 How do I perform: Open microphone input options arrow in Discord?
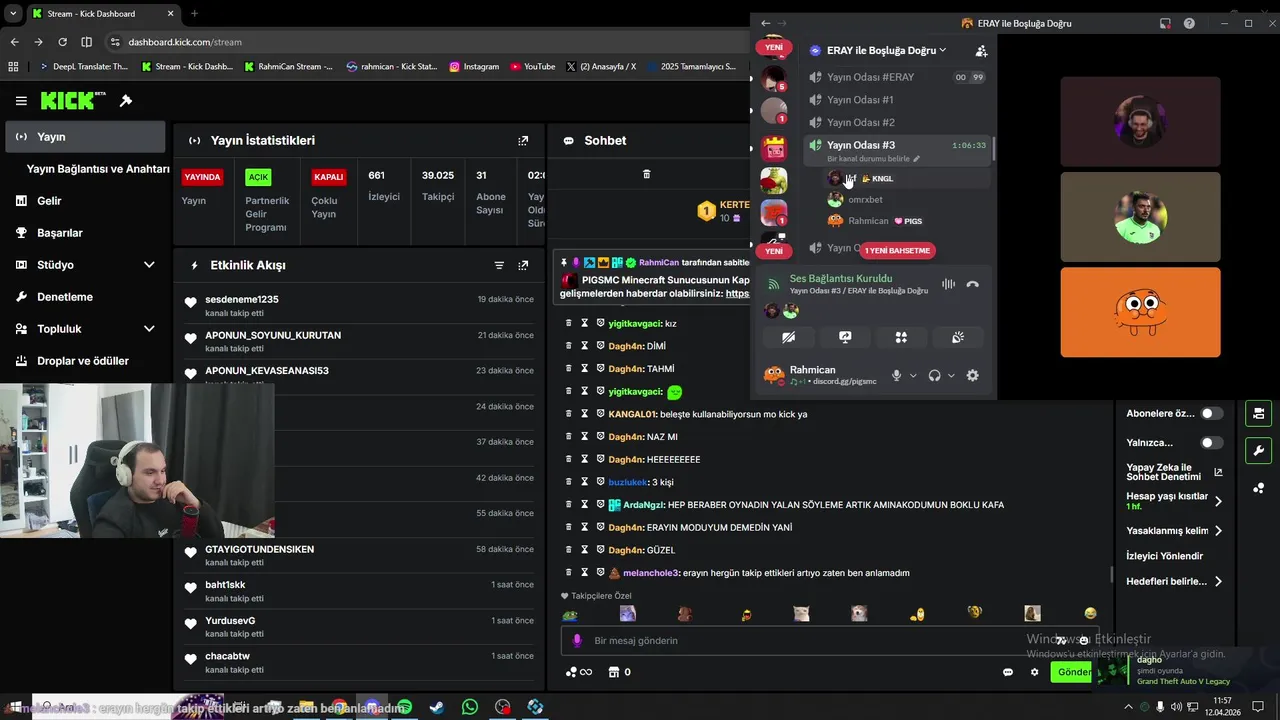[x=913, y=376]
